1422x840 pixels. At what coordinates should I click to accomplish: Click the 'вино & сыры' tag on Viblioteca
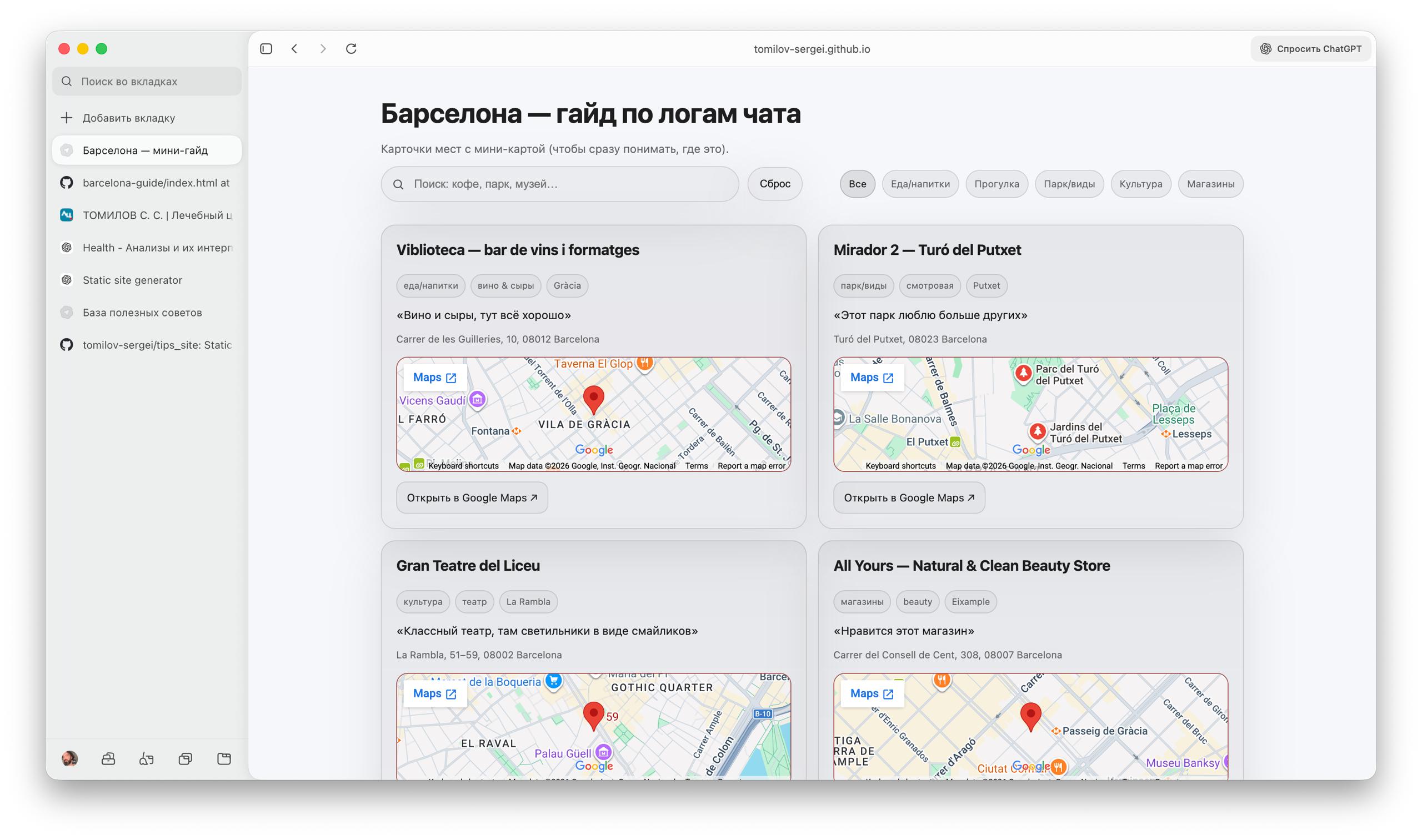click(505, 286)
